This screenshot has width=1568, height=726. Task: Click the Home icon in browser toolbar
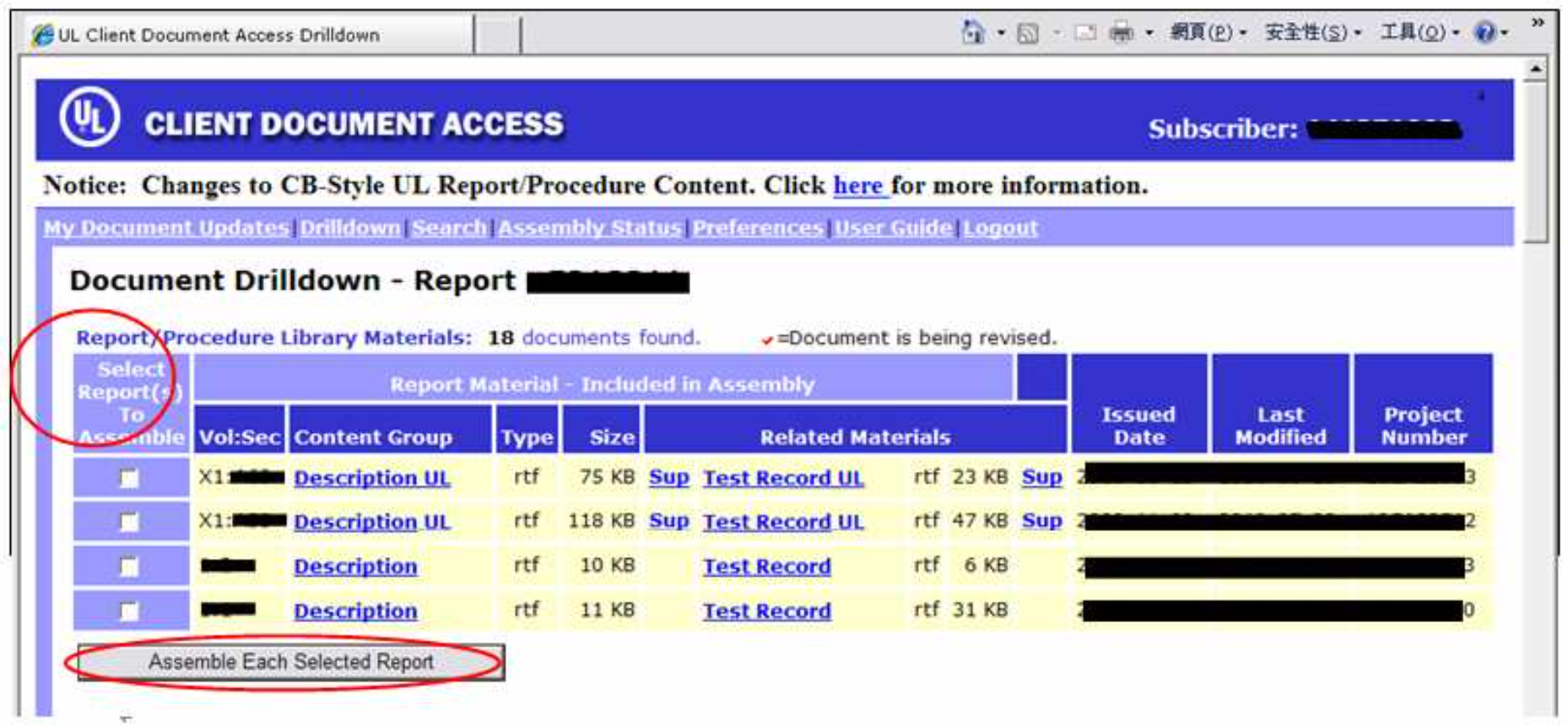973,33
